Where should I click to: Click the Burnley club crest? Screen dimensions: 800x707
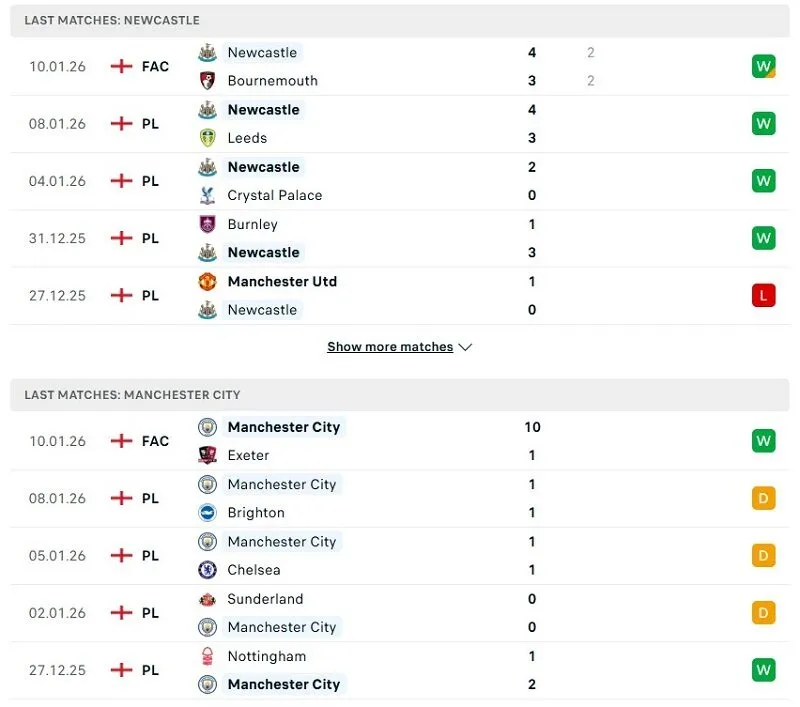[207, 224]
